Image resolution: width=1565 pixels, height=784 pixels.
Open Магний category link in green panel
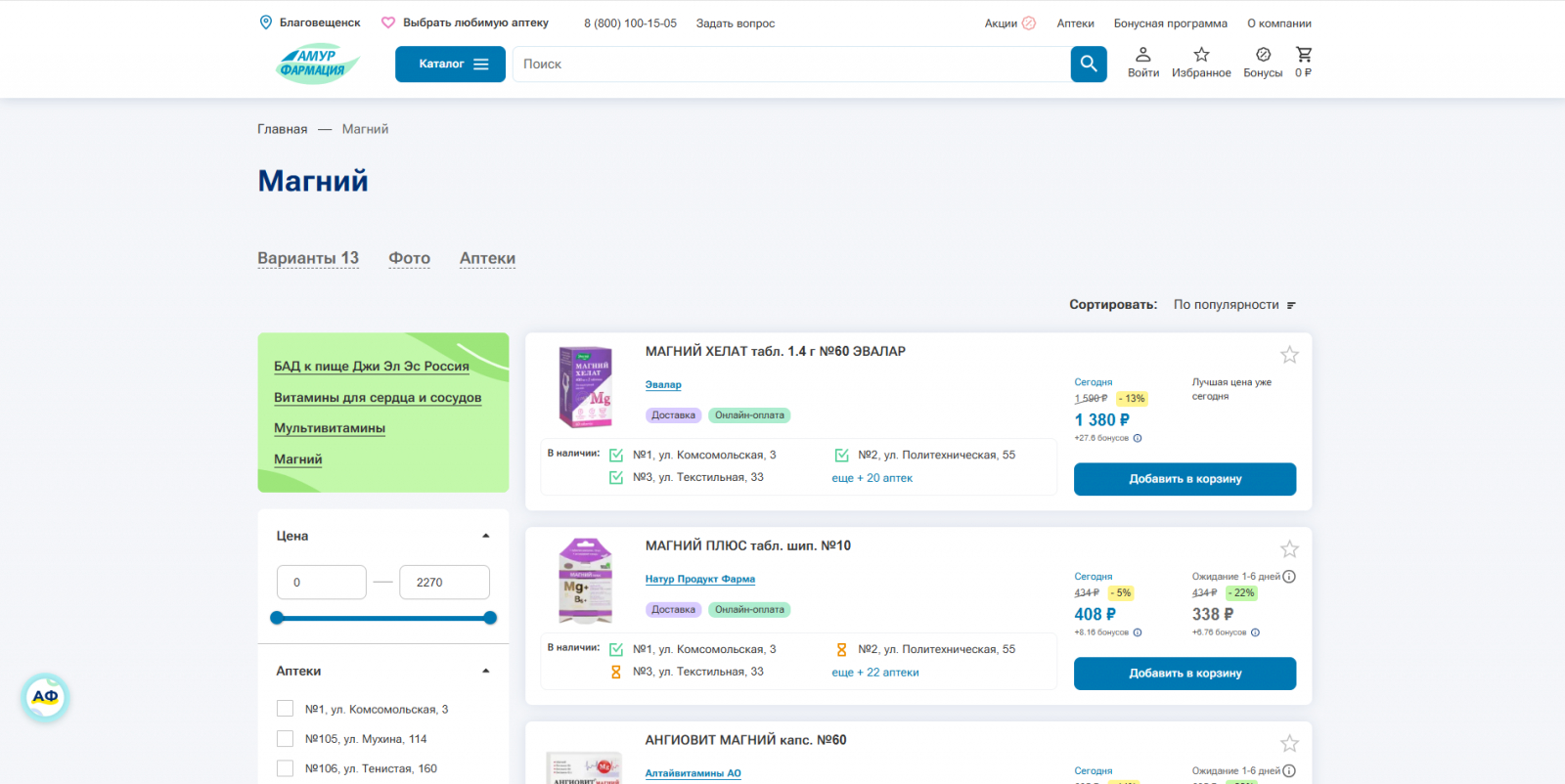pyautogui.click(x=298, y=459)
